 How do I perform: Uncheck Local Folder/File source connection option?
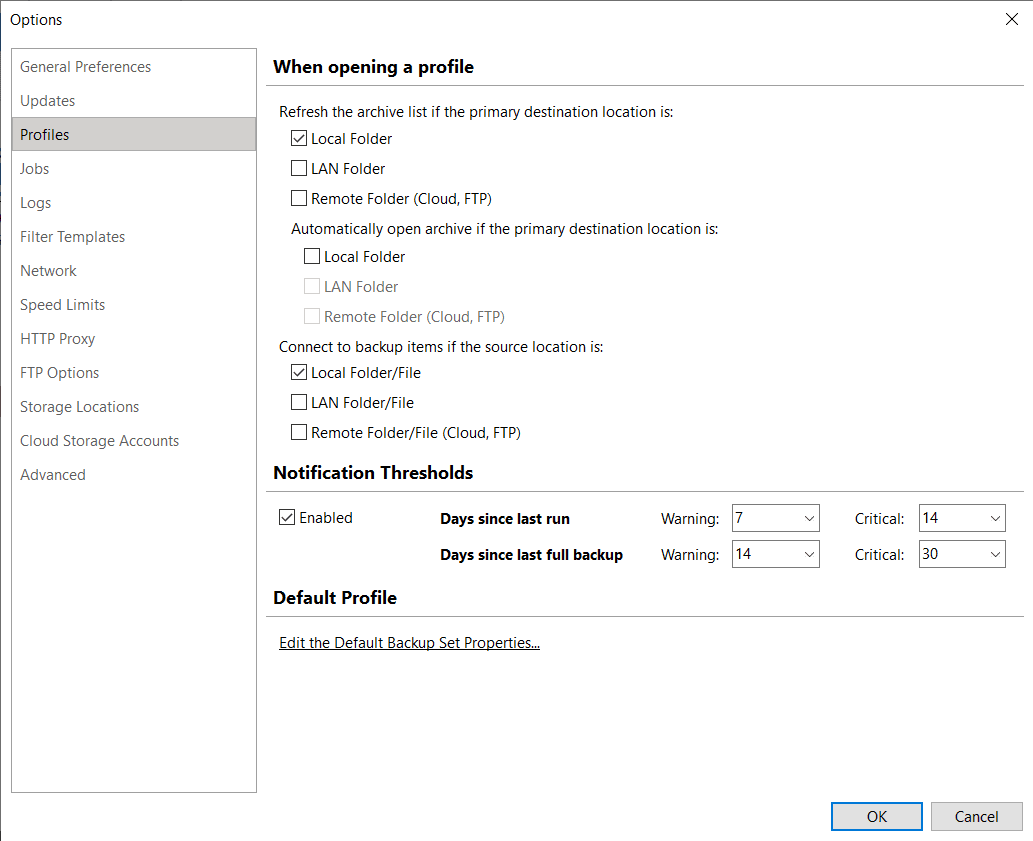(299, 373)
